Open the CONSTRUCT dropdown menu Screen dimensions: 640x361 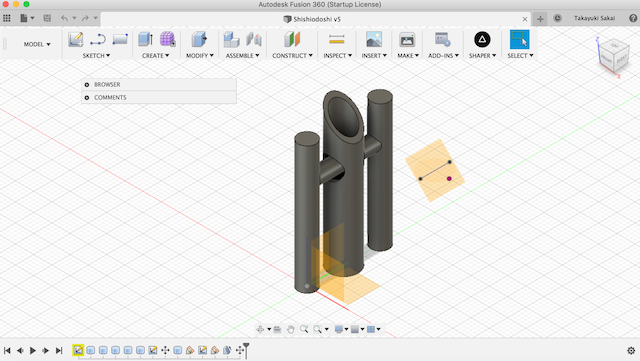click(x=292, y=56)
